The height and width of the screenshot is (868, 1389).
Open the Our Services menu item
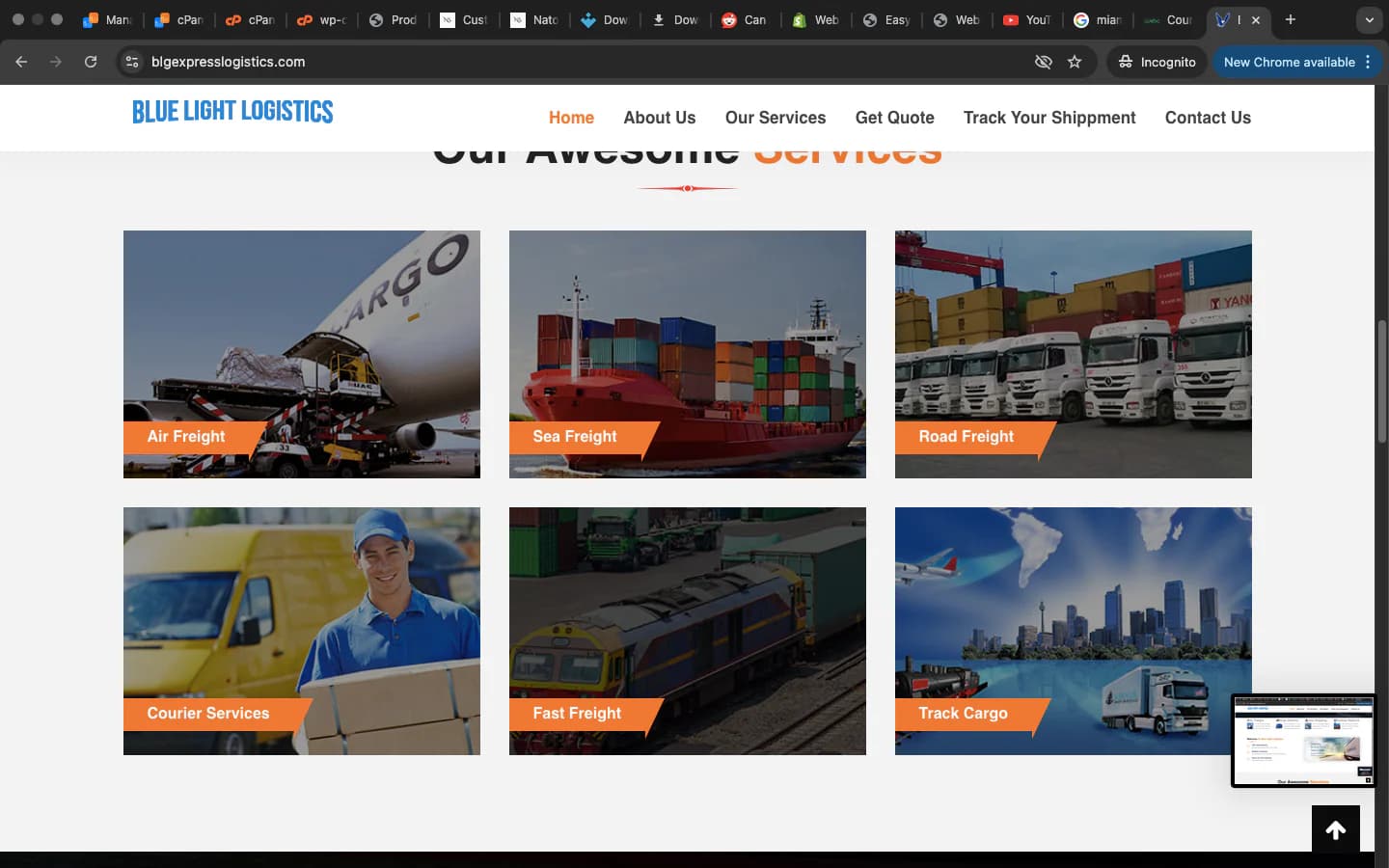[x=776, y=118]
